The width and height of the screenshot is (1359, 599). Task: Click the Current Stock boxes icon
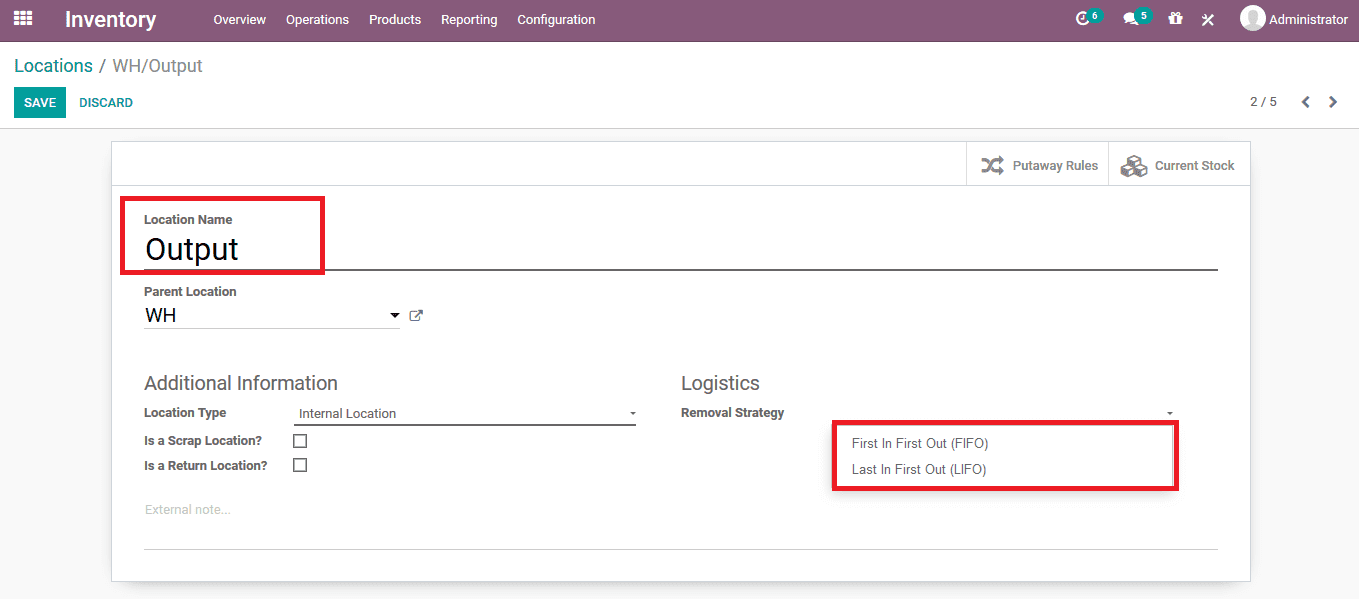1133,166
